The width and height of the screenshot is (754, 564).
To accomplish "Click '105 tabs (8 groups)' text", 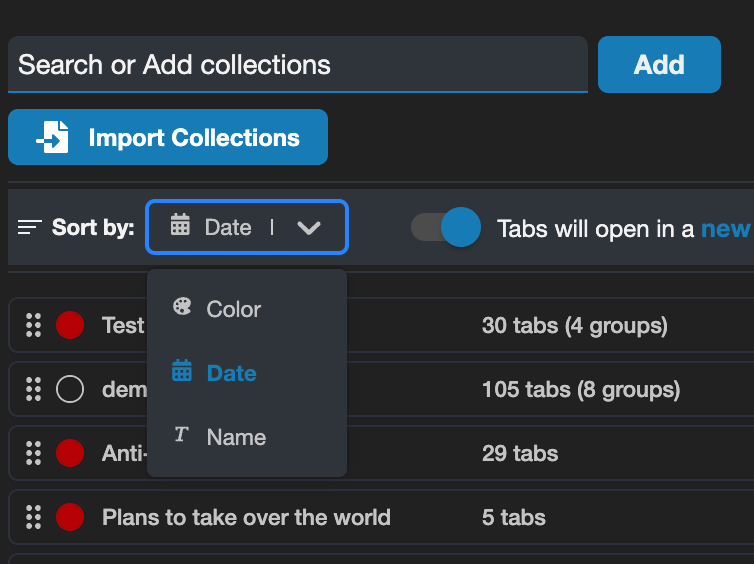I will (581, 389).
